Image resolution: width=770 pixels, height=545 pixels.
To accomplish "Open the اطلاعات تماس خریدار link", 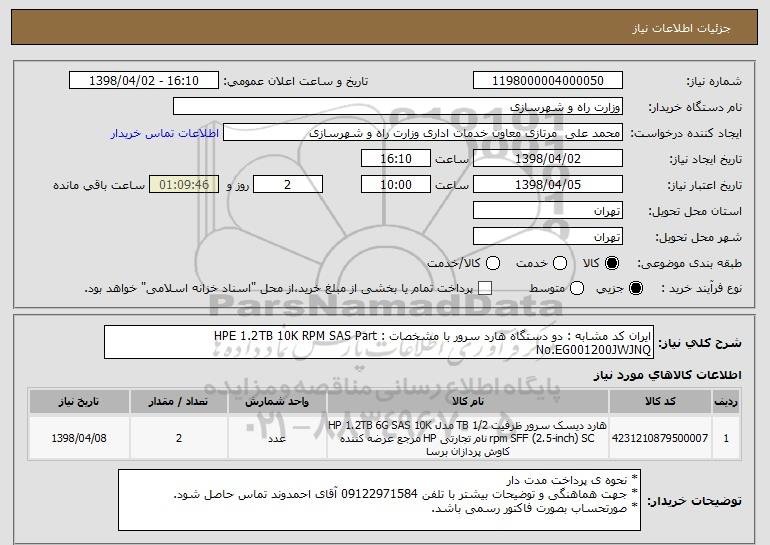I will [x=165, y=133].
